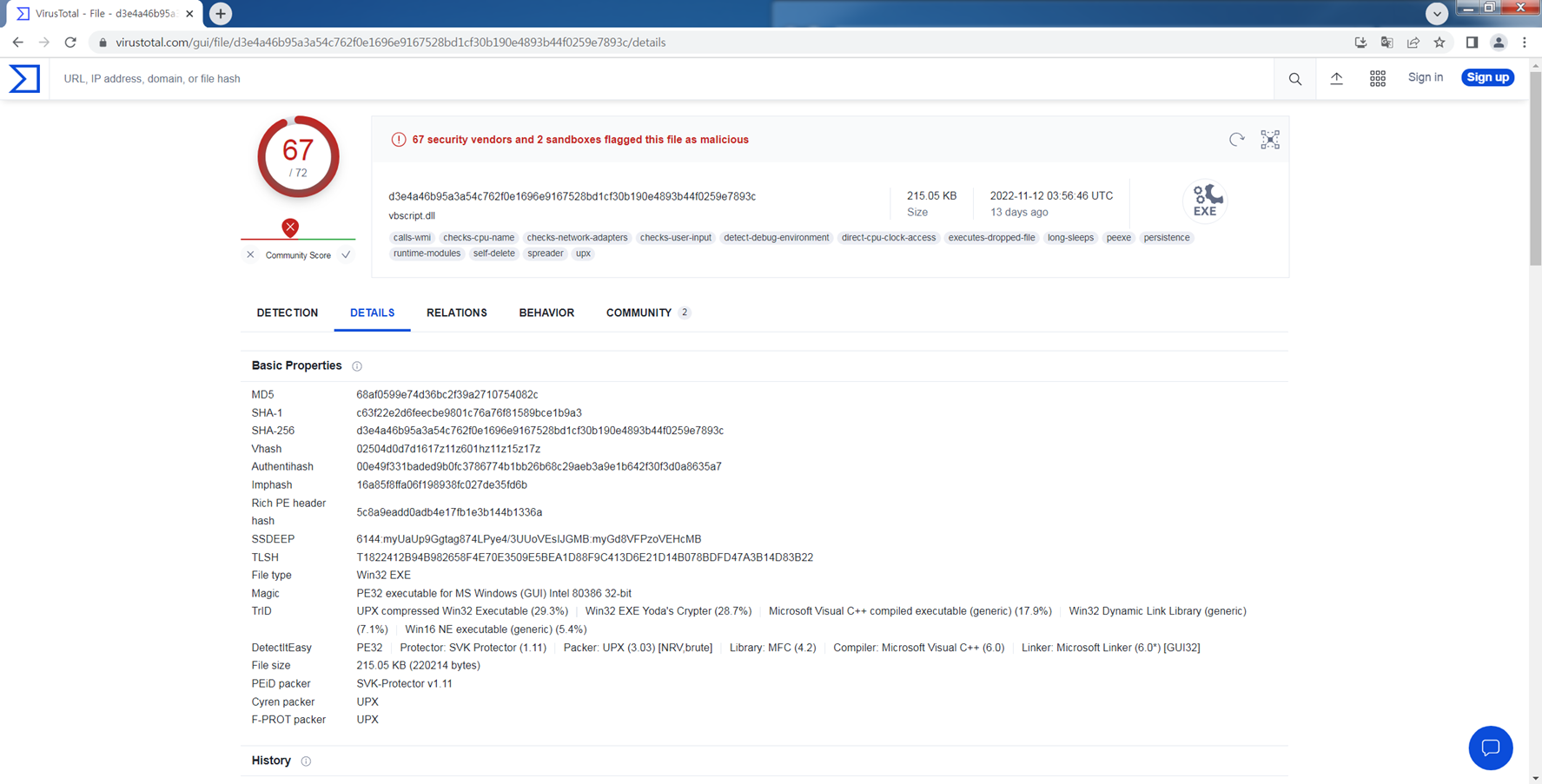The height and width of the screenshot is (784, 1542).
Task: Open the browser side panel icon
Action: (1472, 42)
